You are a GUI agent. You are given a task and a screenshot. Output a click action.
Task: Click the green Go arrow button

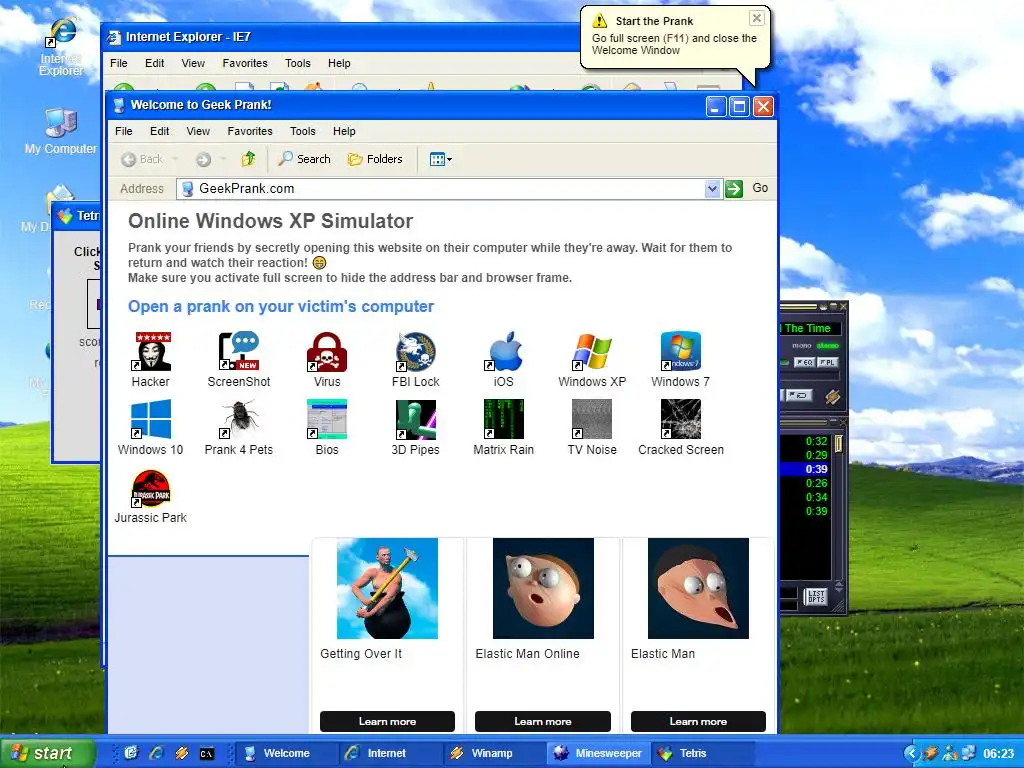point(734,189)
